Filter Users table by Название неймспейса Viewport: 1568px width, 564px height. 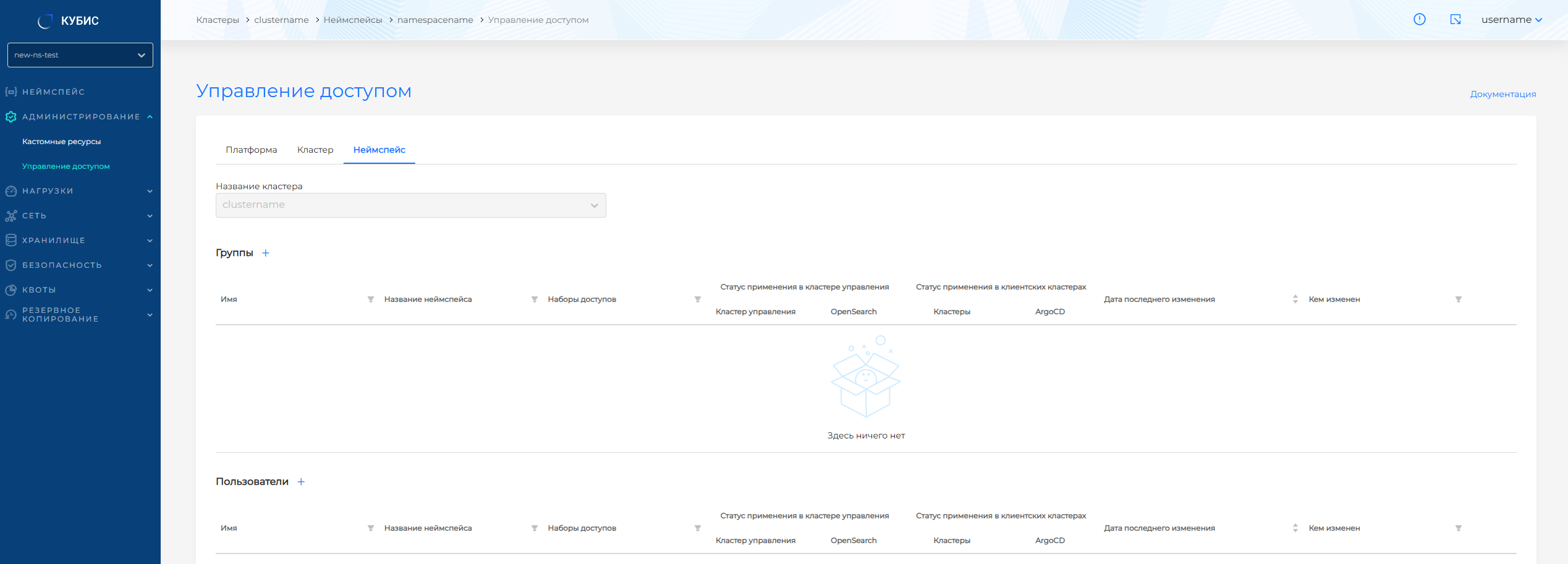534,528
